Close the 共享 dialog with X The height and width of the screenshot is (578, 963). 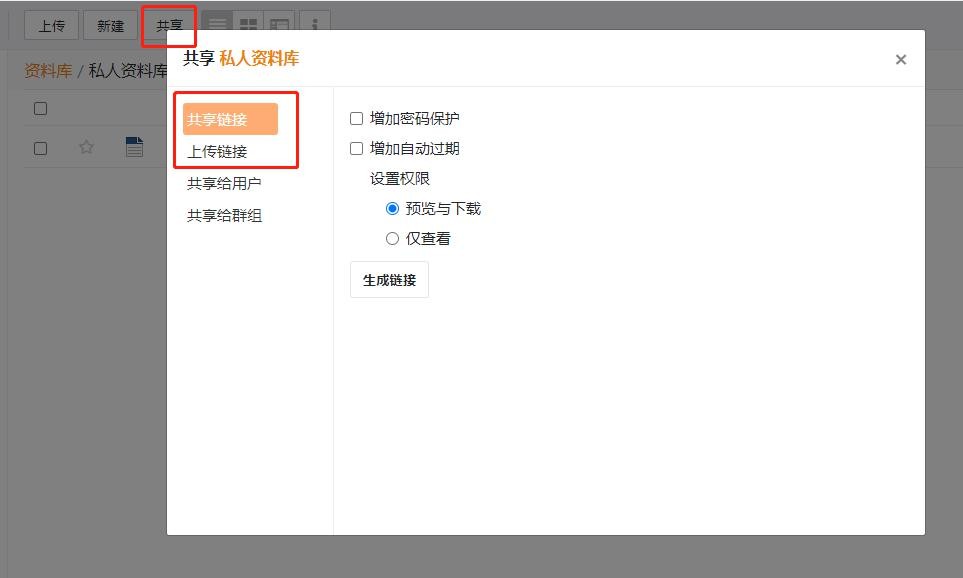[x=900, y=60]
